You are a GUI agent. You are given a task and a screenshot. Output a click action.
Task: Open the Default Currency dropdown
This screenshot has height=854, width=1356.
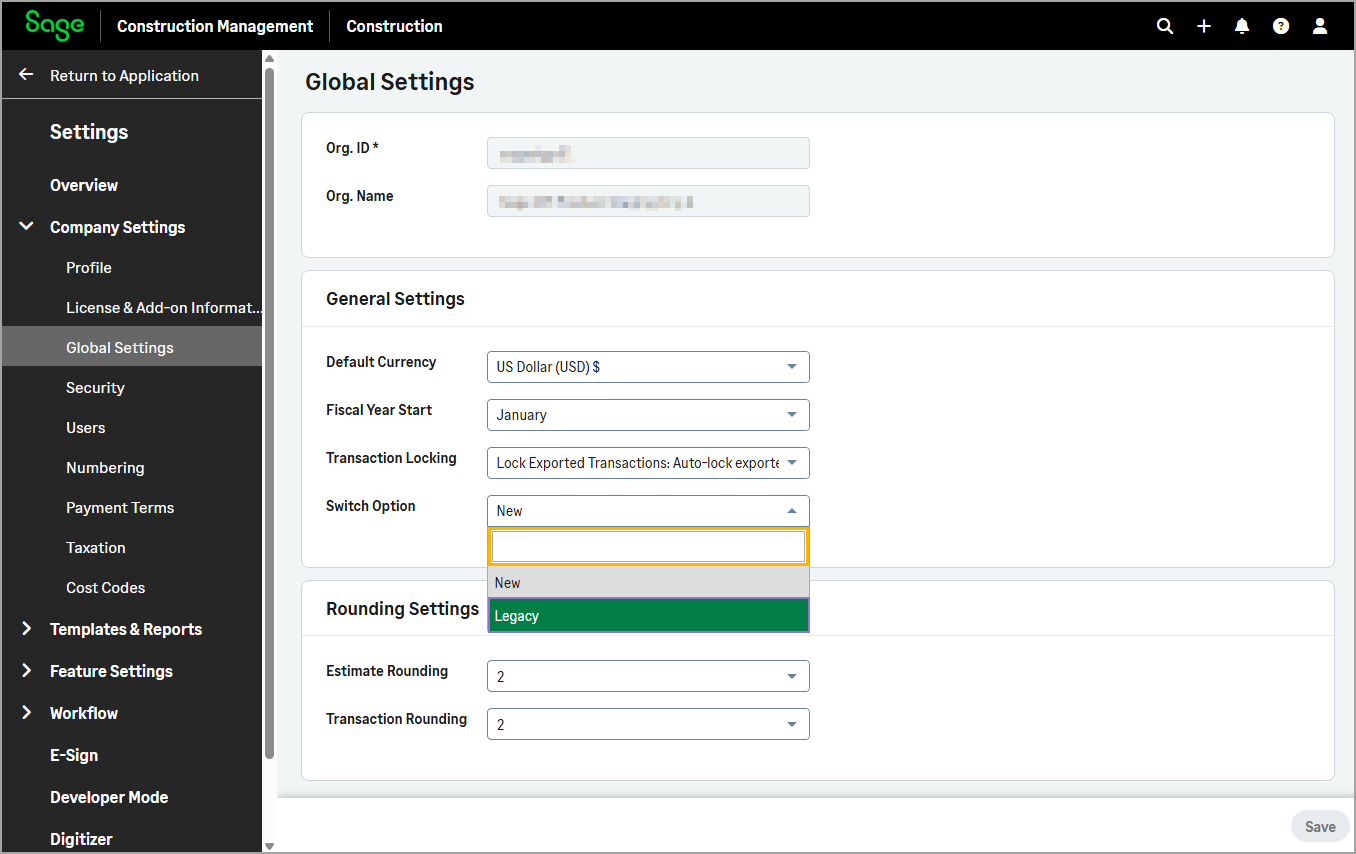648,367
